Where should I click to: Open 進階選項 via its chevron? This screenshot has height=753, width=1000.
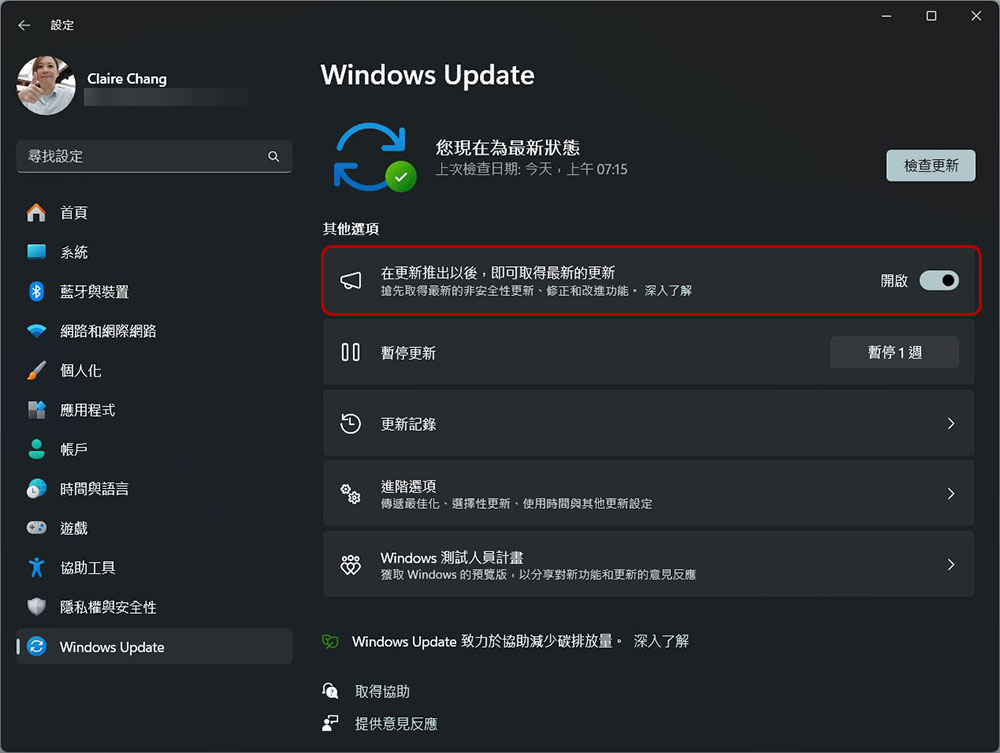tap(951, 493)
